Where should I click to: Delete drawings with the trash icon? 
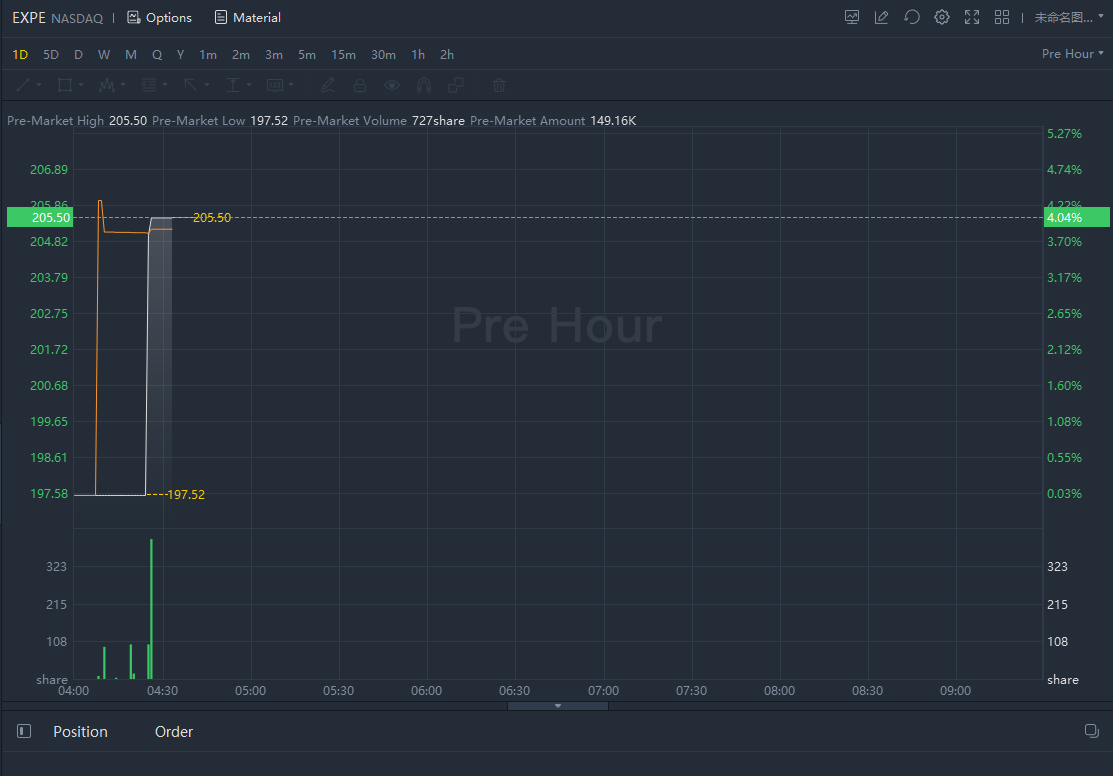point(500,86)
